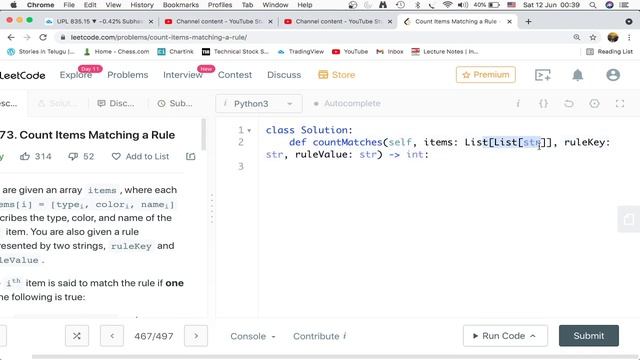Open the Store nav item
This screenshot has height=360, width=640.
pos(337,75)
